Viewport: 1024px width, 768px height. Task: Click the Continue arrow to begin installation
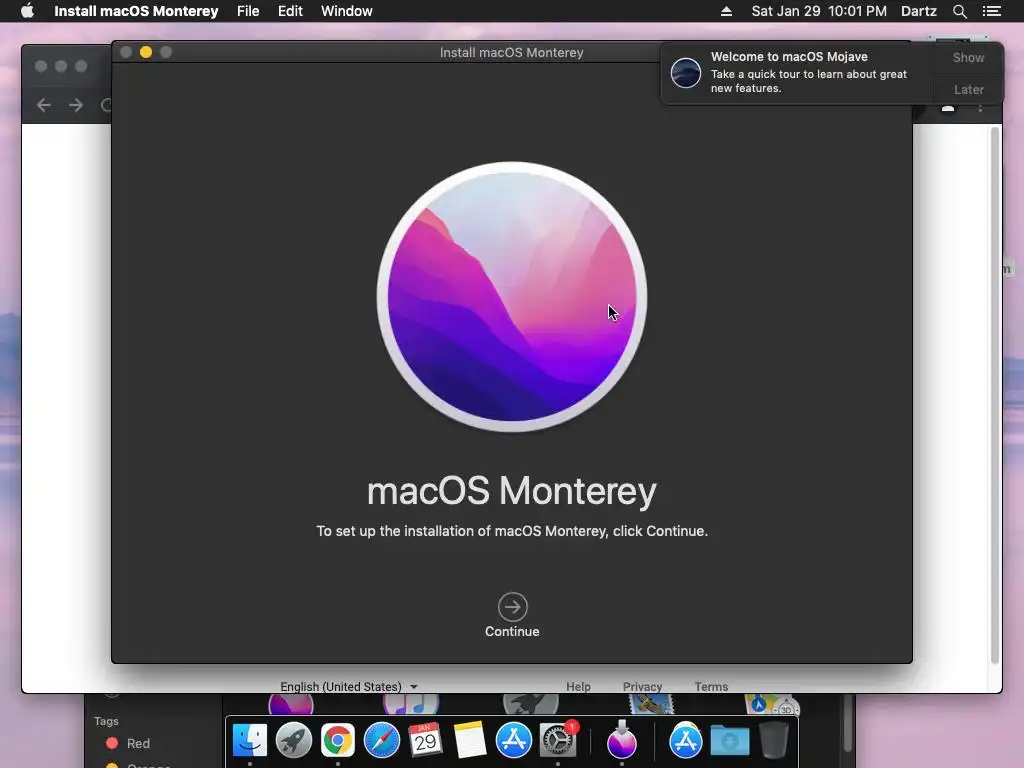[x=512, y=607]
